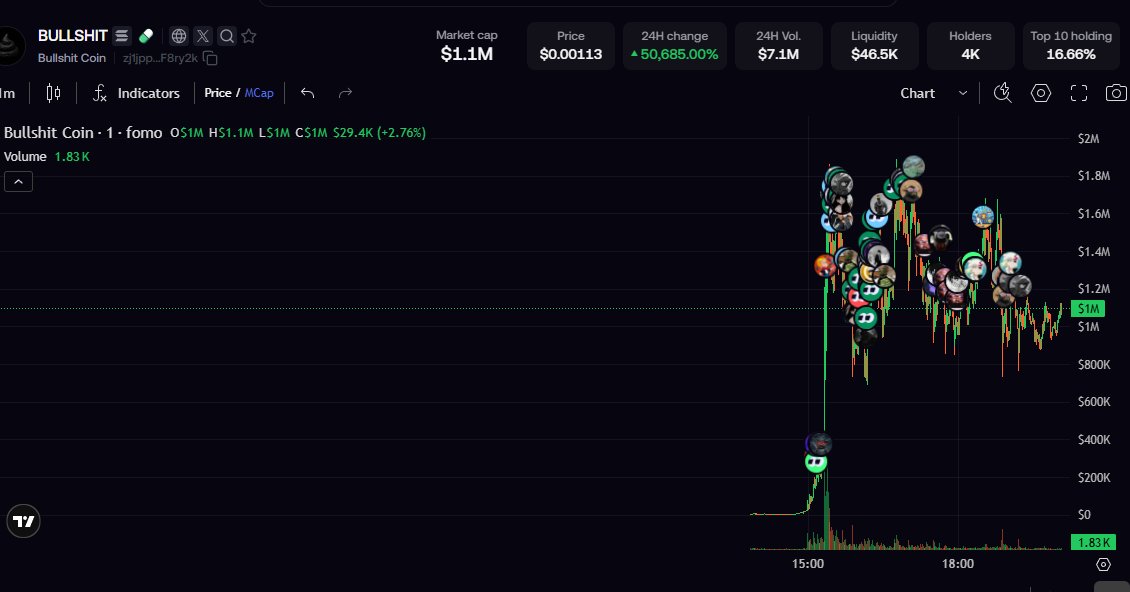This screenshot has height=592, width=1130.
Task: Click the Holders 4K card
Action: 970,45
